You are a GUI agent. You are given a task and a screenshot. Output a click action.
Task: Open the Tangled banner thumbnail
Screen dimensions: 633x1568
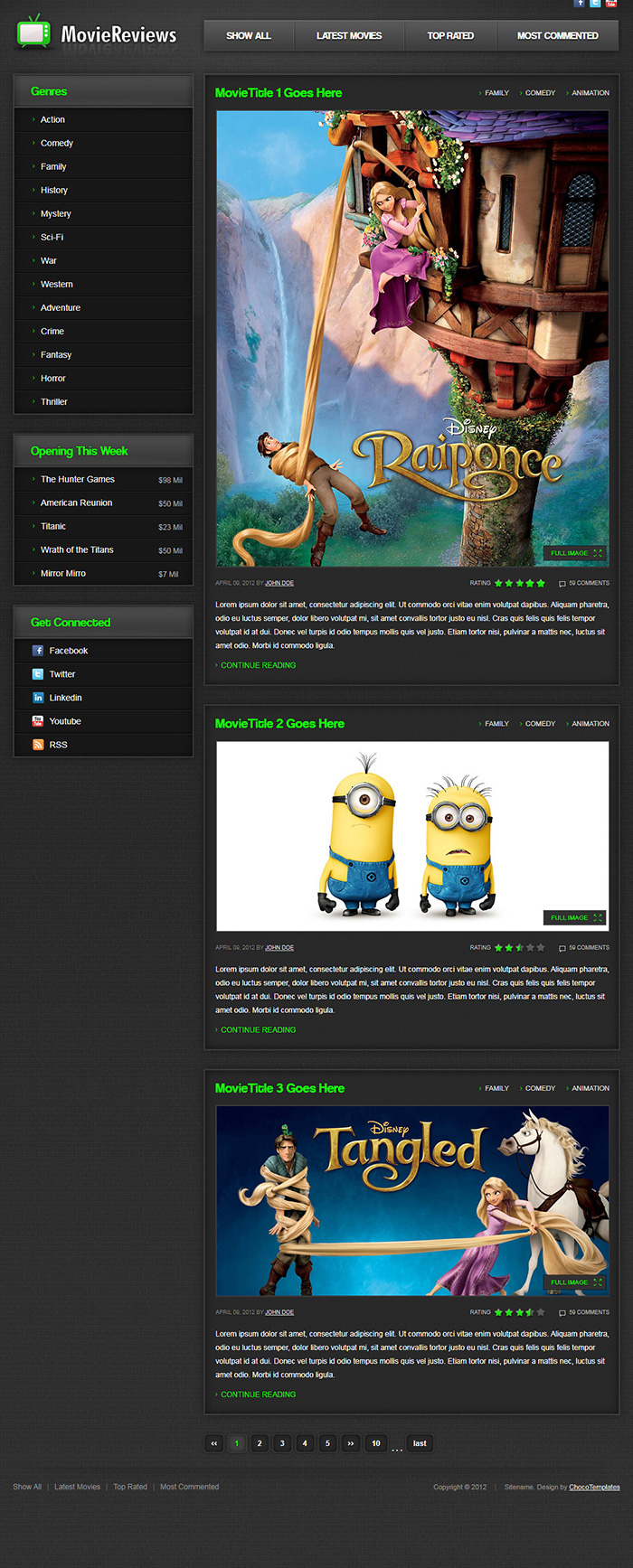(x=412, y=1201)
